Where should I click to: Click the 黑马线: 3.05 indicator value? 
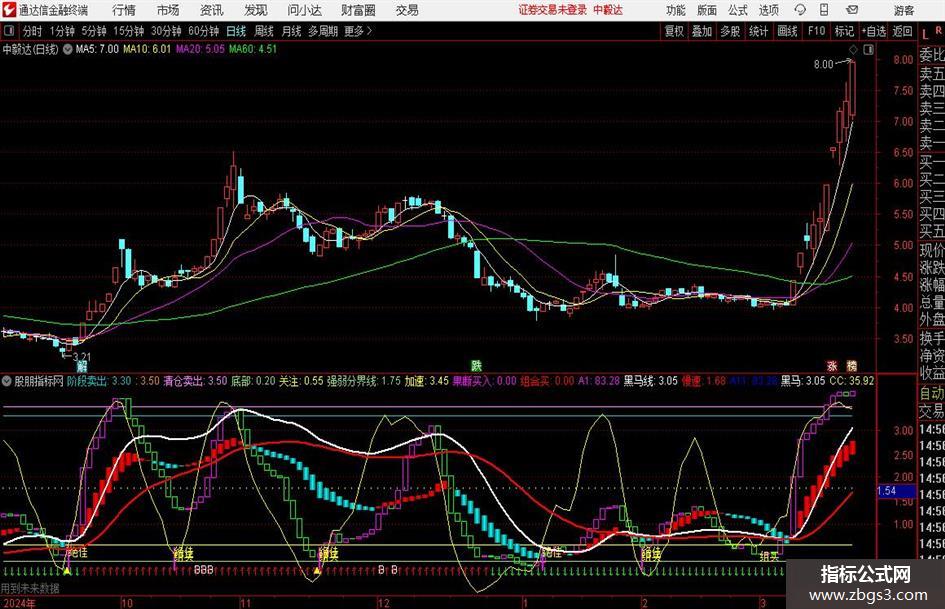pyautogui.click(x=651, y=381)
